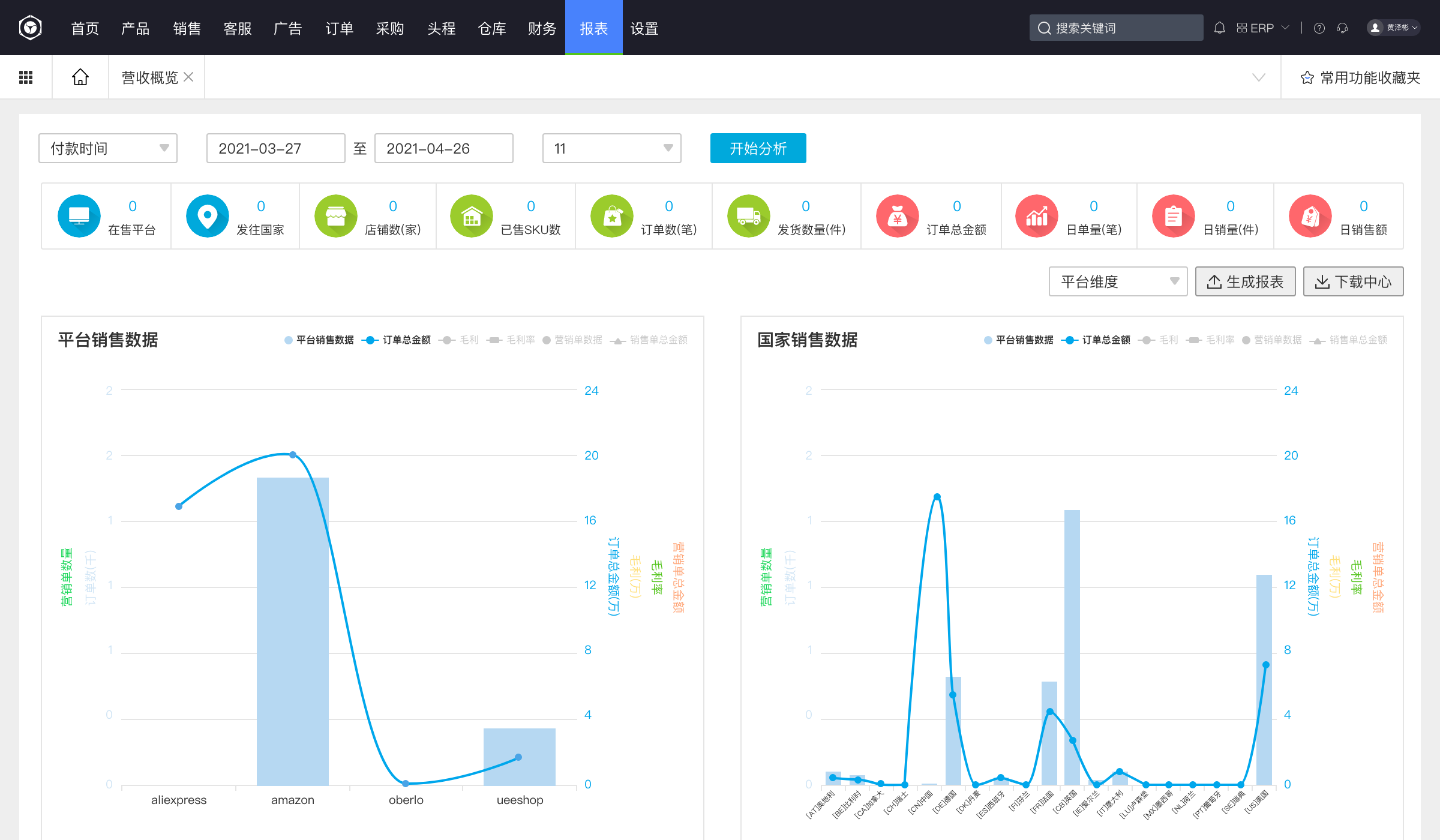Go to the home page icon tab

click(x=80, y=77)
